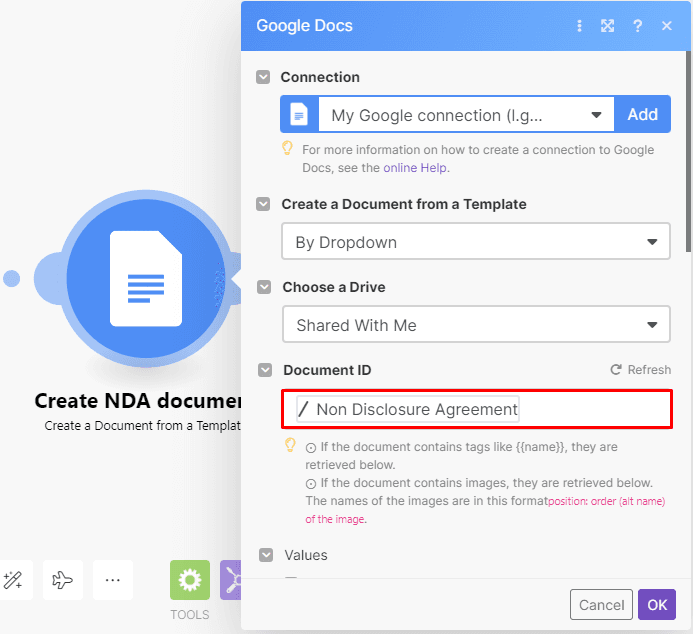
Task: Click the lightbulb hint under Document ID
Action: click(290, 445)
